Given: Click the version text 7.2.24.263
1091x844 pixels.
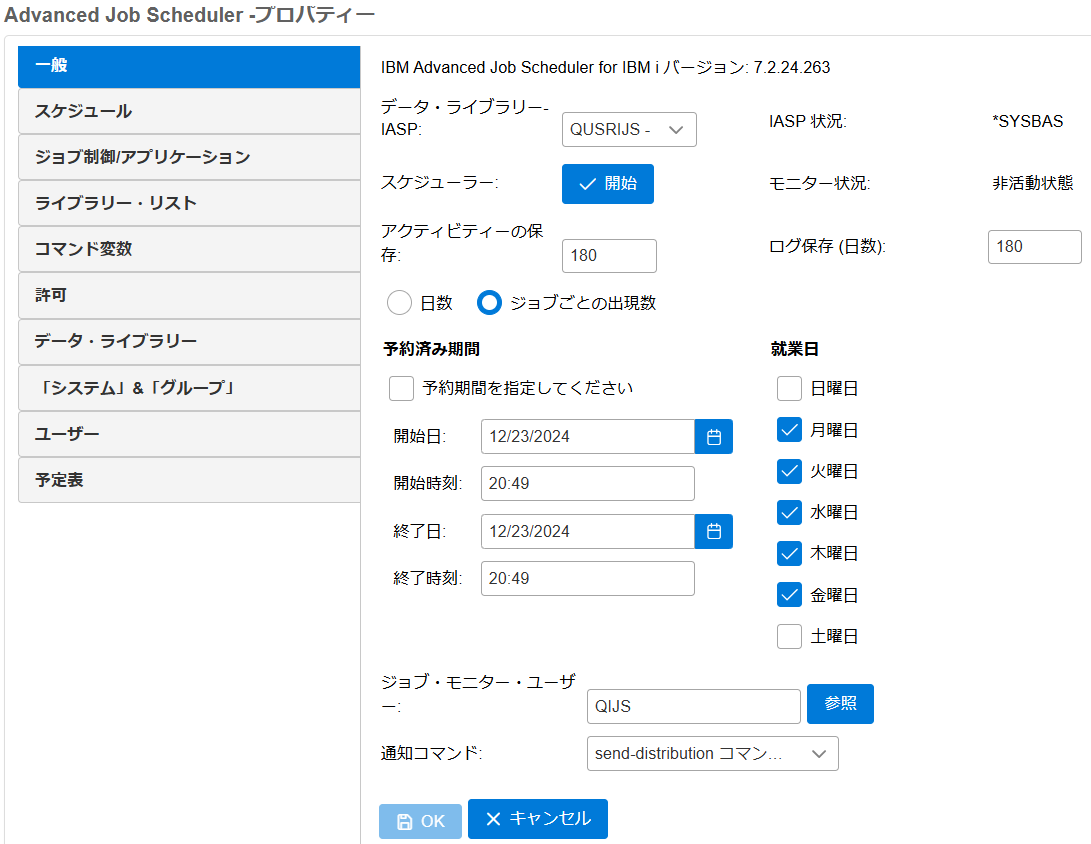Looking at the screenshot, I should click(x=792, y=67).
